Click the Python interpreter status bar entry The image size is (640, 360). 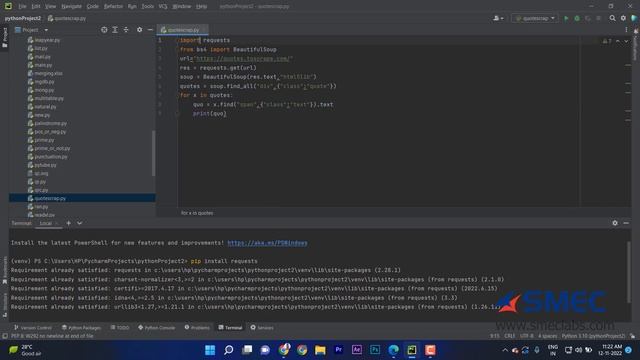click(x=593, y=336)
